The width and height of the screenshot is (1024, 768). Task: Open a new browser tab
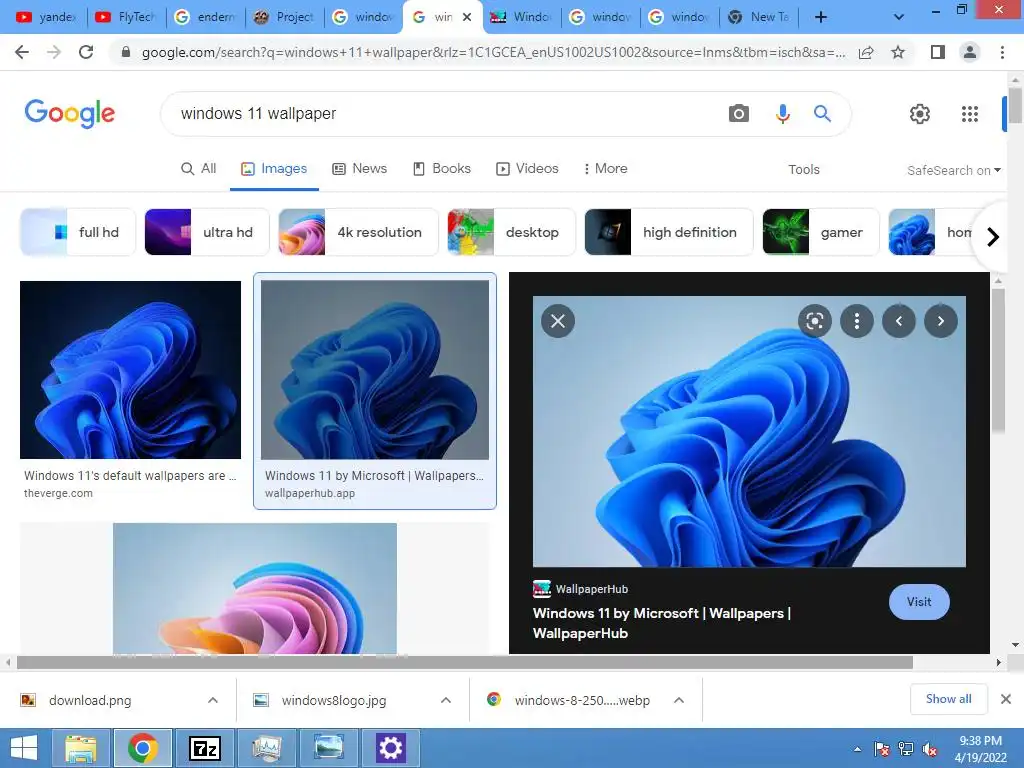pos(821,17)
